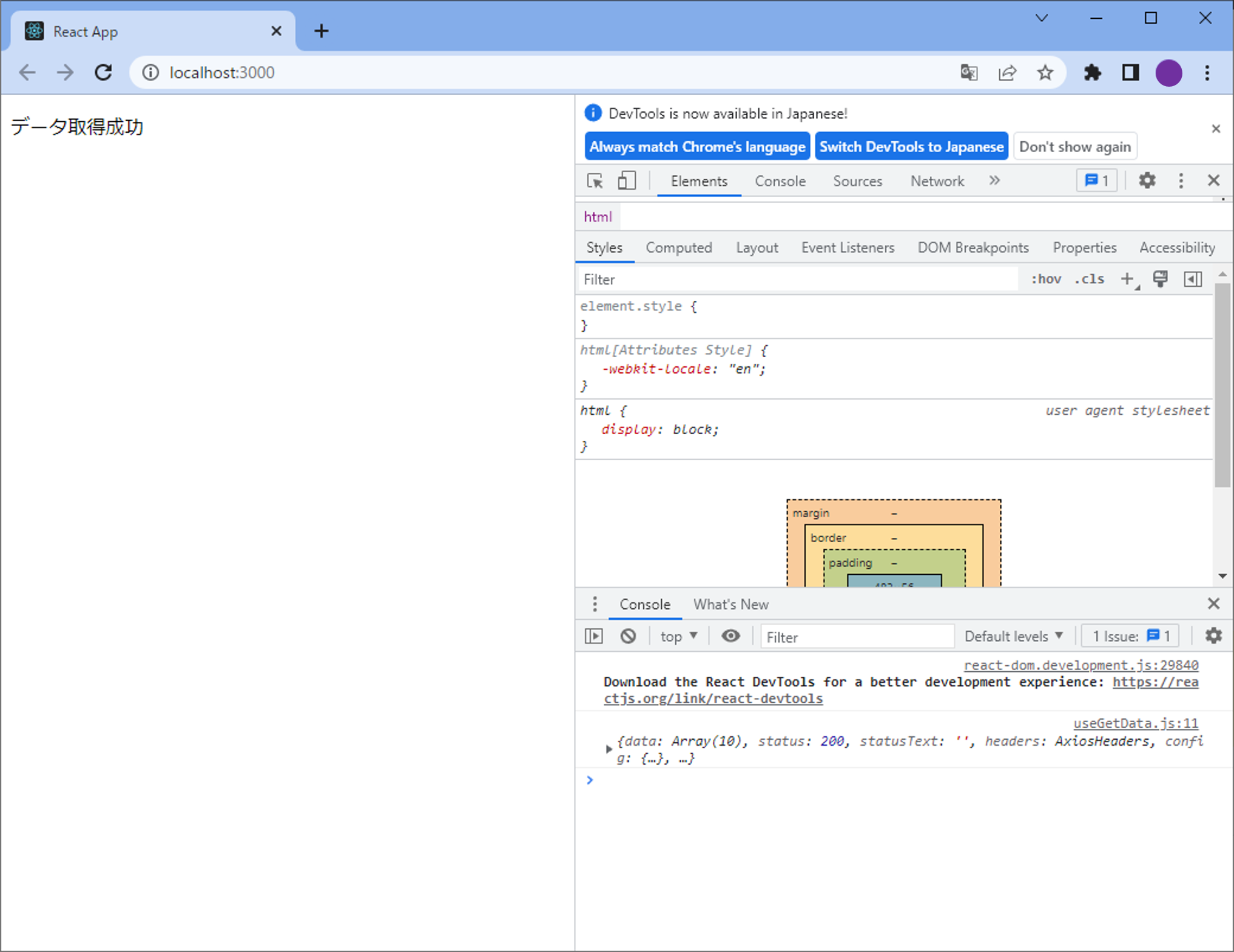Screen dimensions: 1234x952
Task: Toggle device toolbar icon
Action: pos(627,181)
